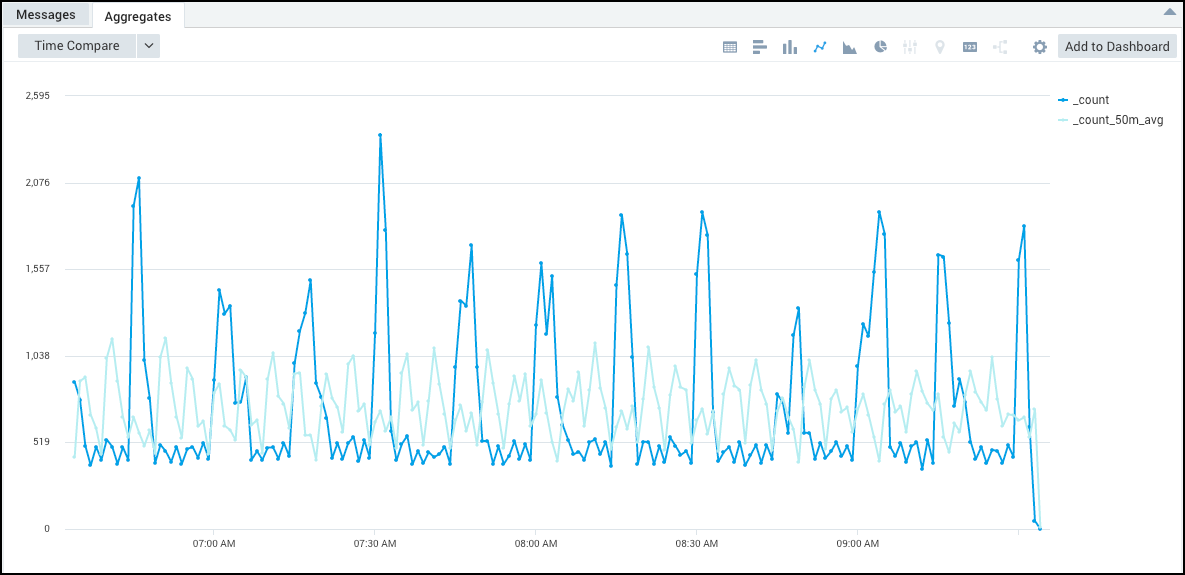This screenshot has height=575, width=1185.
Task: Select the map pin chart icon
Action: [x=939, y=47]
